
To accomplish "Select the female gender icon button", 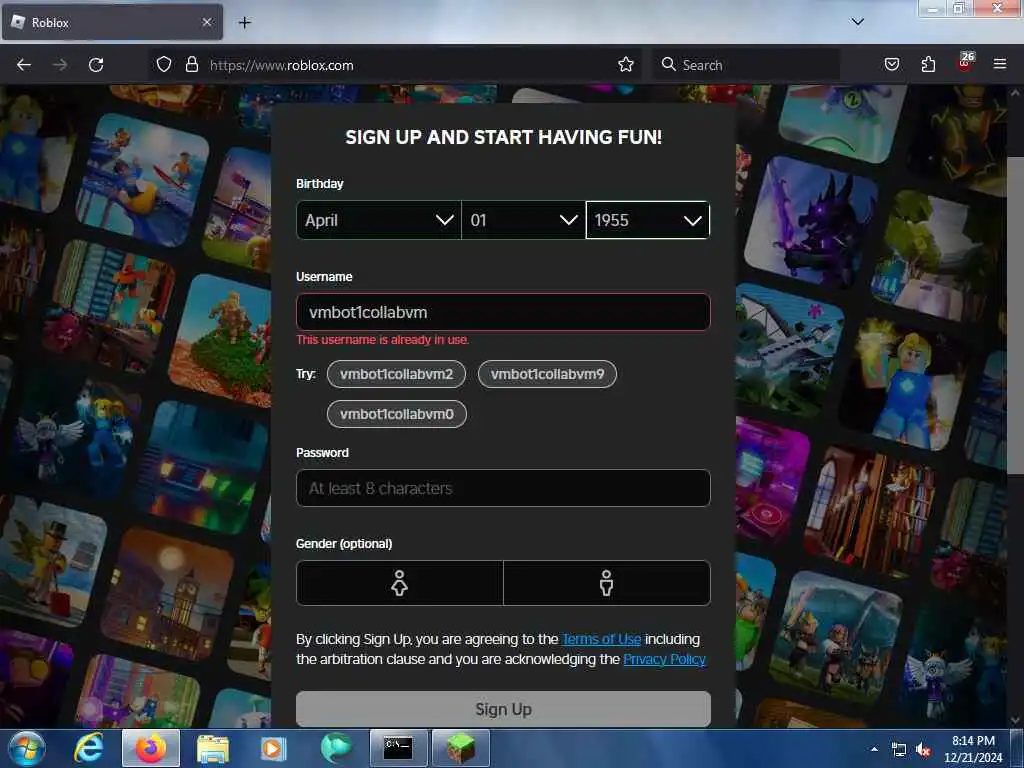I will [x=400, y=583].
